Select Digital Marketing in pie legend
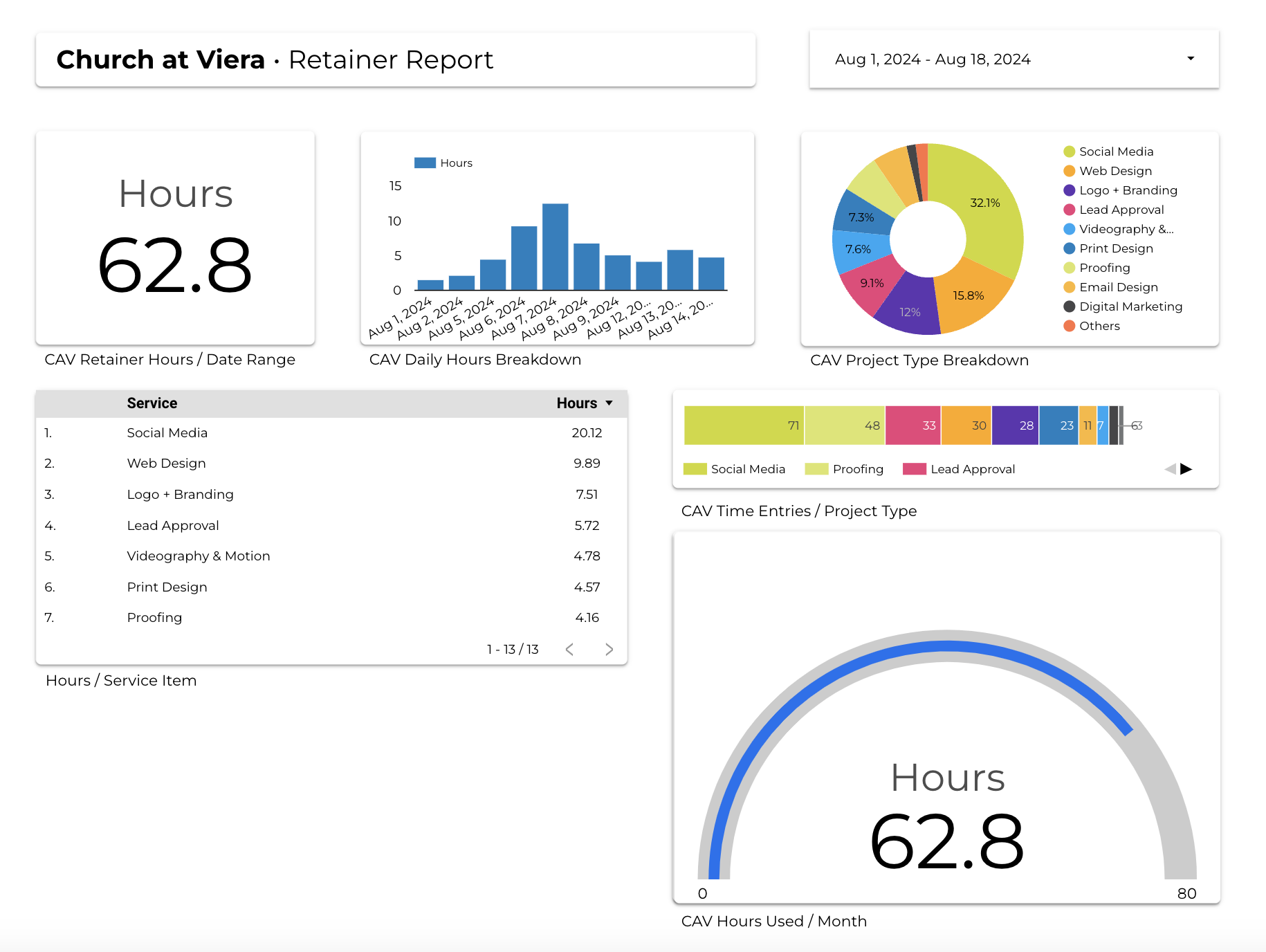1266x952 pixels. [1123, 306]
